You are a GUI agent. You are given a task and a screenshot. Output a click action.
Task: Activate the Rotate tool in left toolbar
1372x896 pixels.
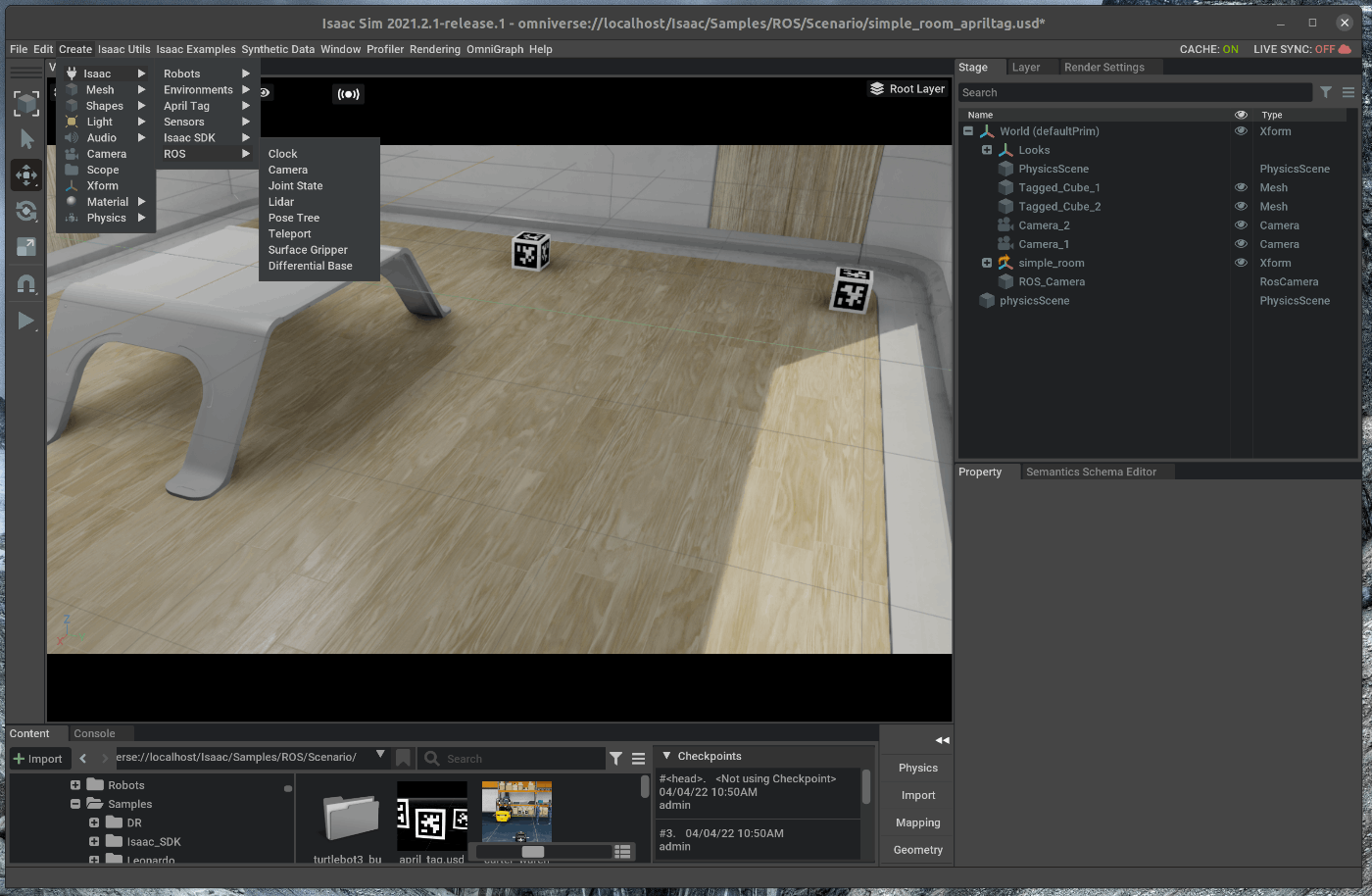[x=26, y=212]
